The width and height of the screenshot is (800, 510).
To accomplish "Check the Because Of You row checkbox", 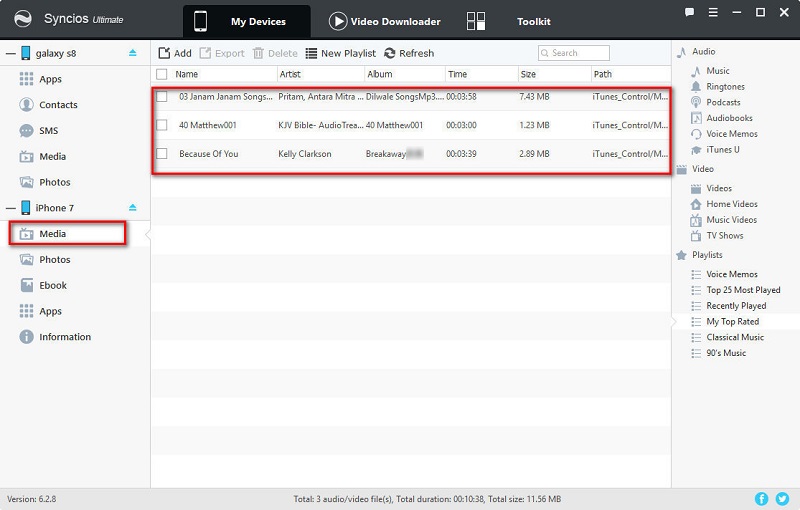I will 162,154.
